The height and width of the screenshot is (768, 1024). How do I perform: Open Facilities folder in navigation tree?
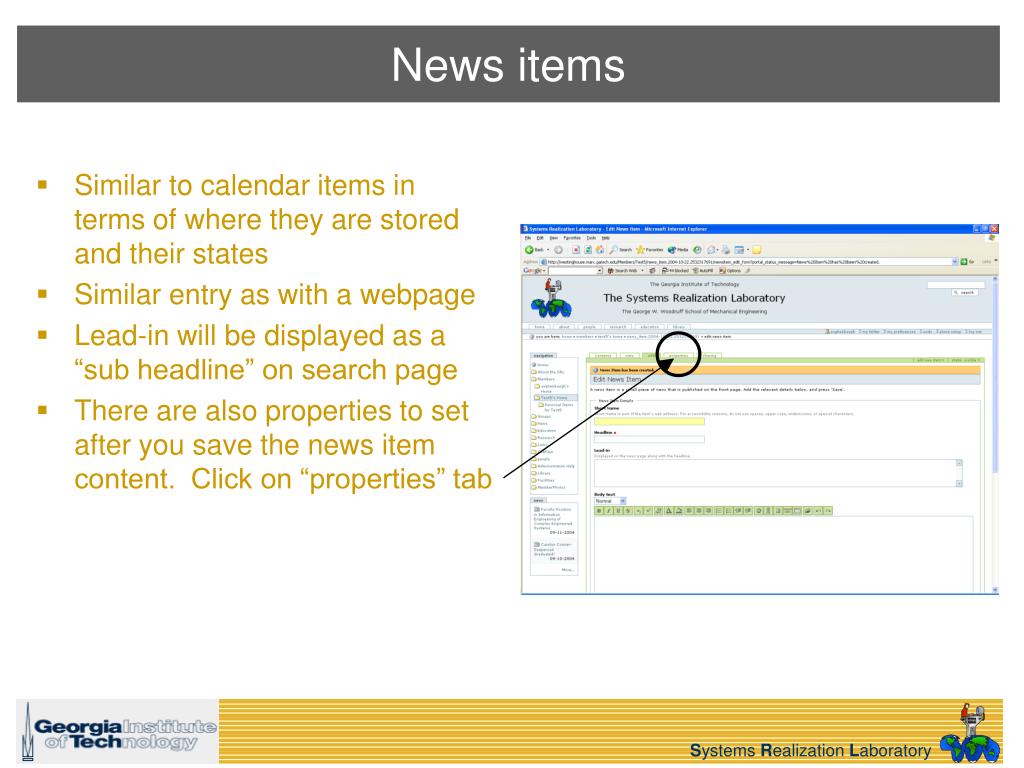(x=543, y=480)
